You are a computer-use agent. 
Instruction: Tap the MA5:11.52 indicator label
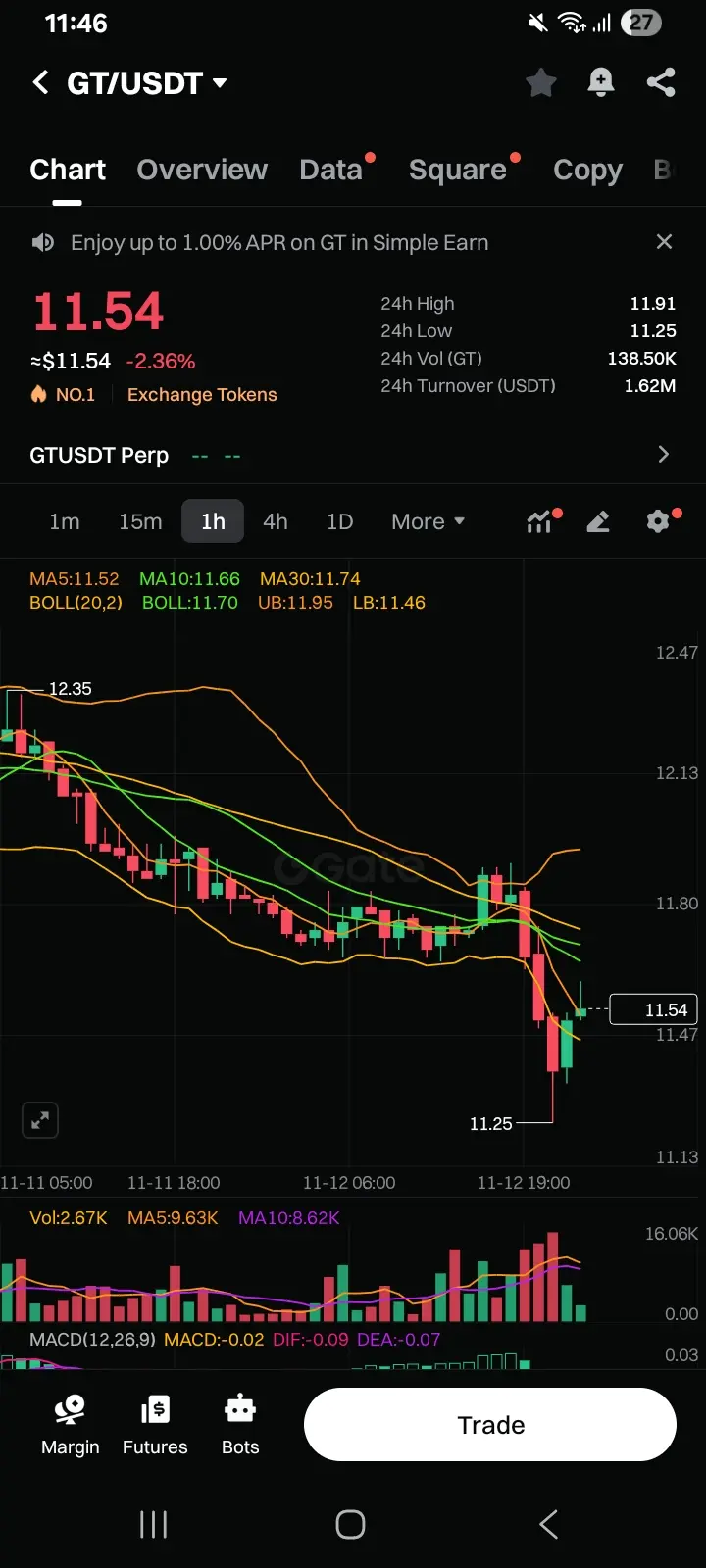click(x=75, y=578)
